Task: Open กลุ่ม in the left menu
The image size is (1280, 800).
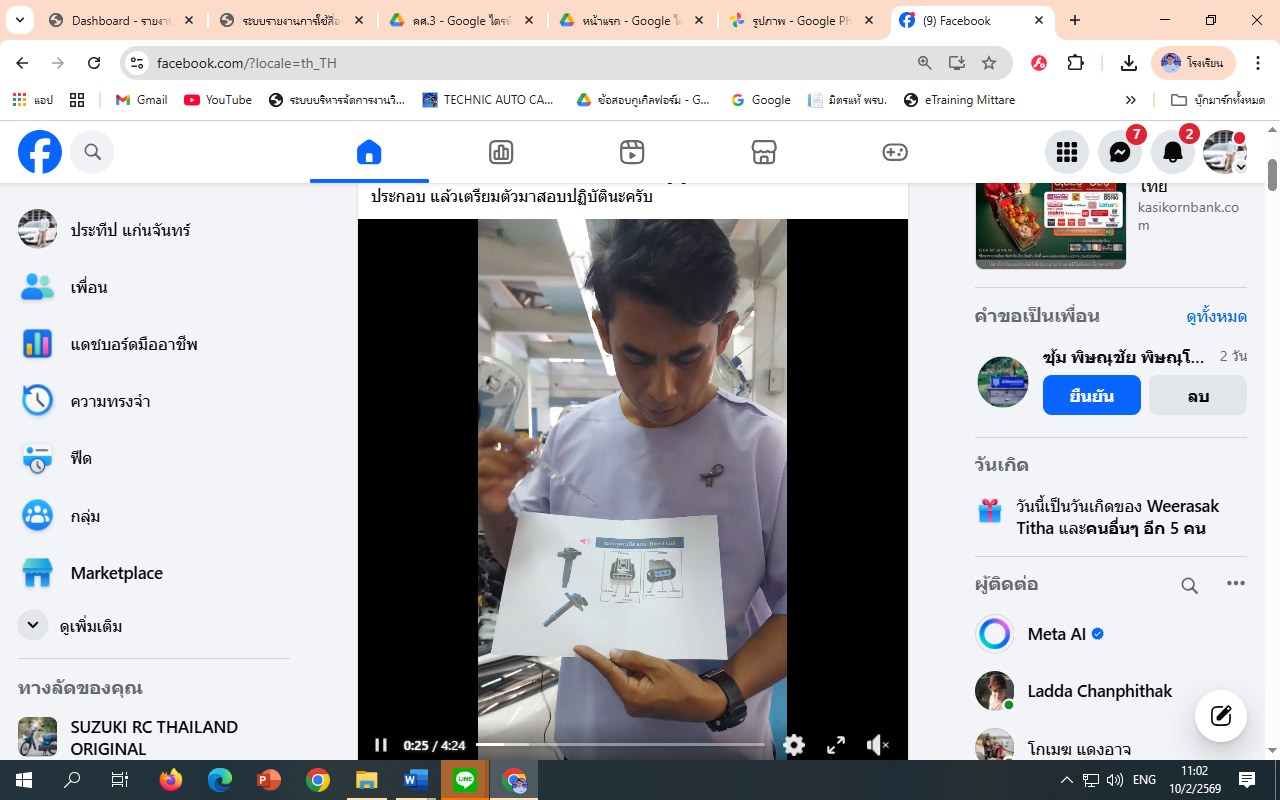Action: point(85,516)
